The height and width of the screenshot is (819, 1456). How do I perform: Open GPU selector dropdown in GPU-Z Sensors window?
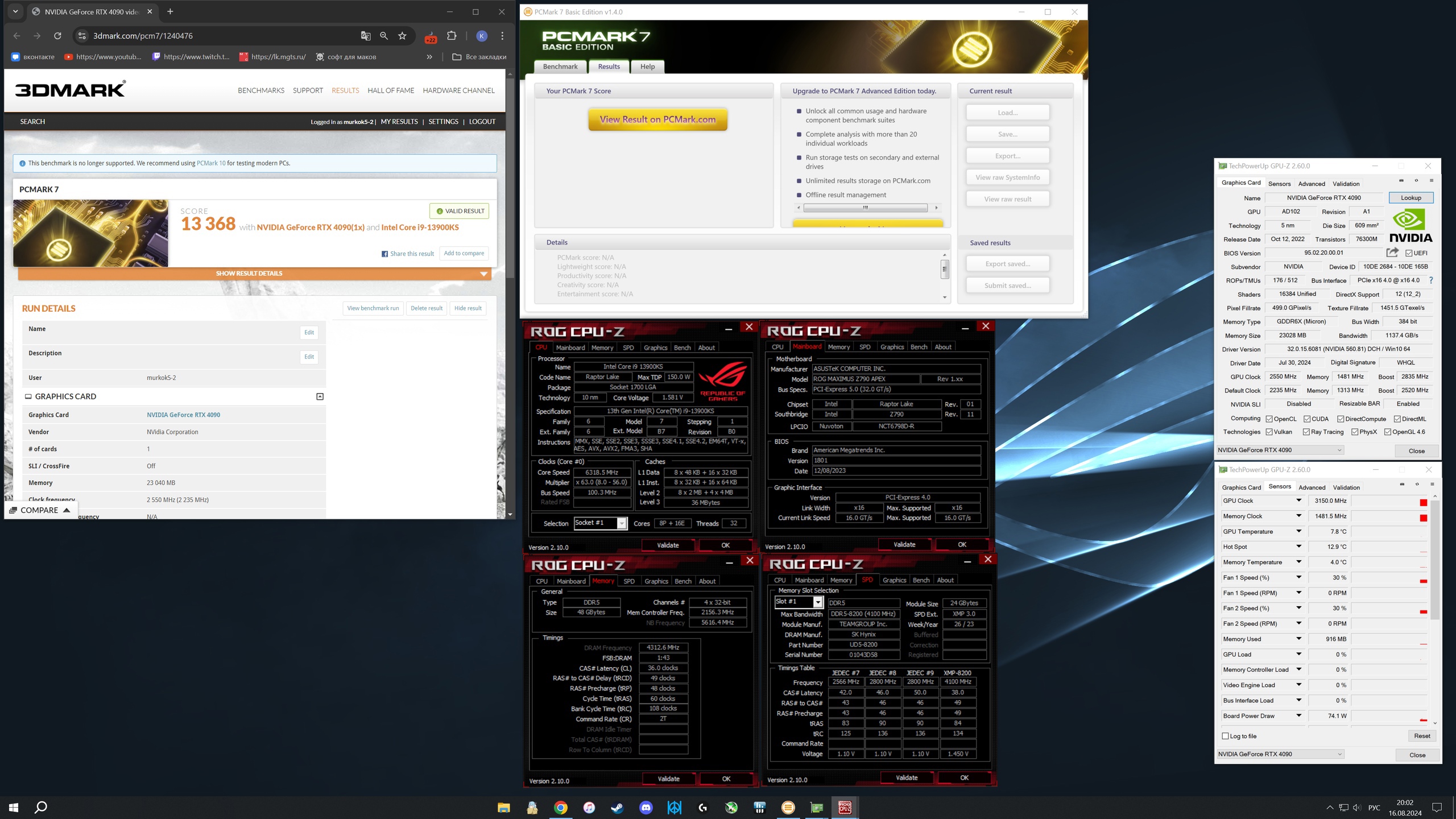[1280, 754]
